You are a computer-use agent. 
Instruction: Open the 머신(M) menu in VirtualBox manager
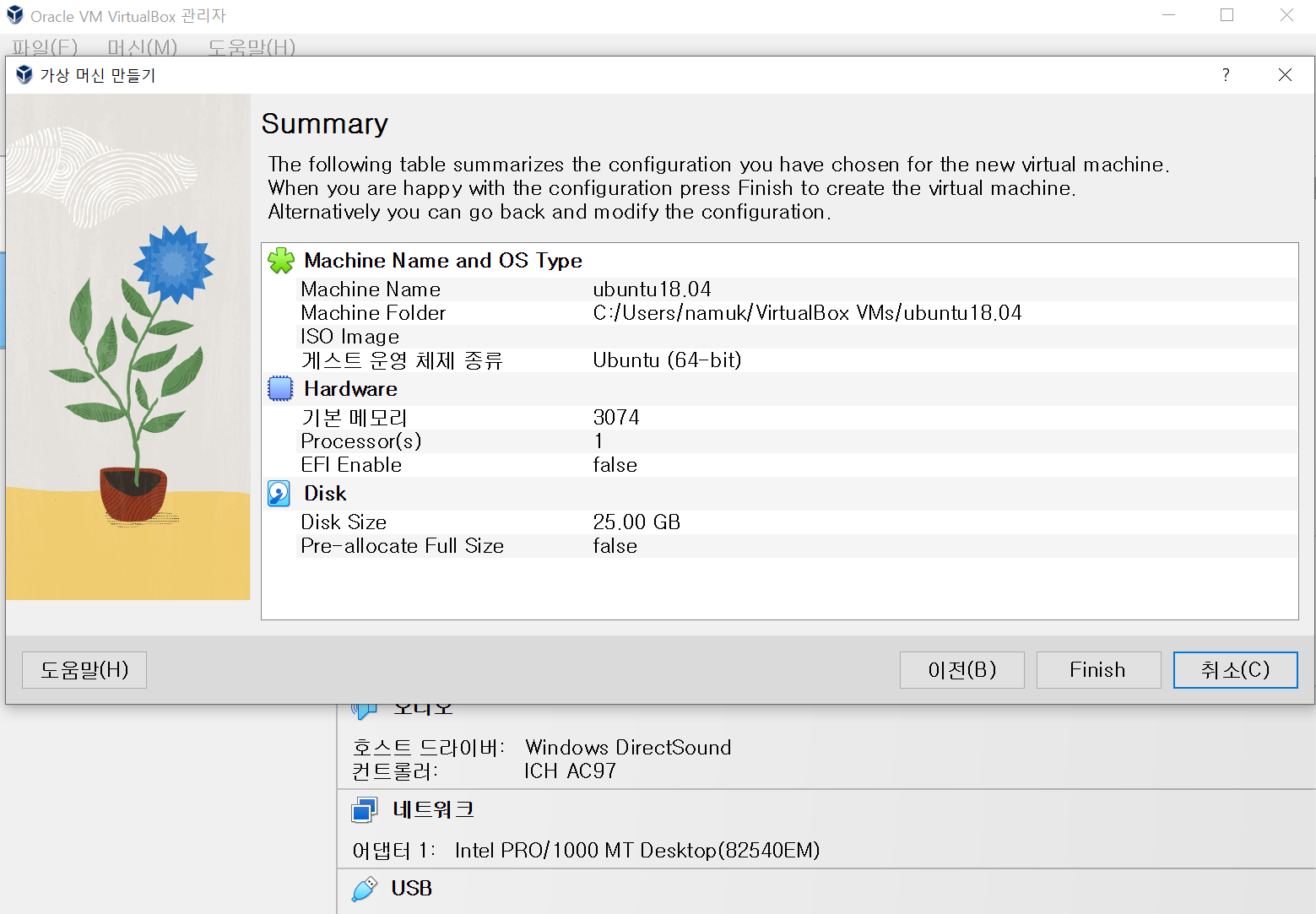(x=143, y=47)
